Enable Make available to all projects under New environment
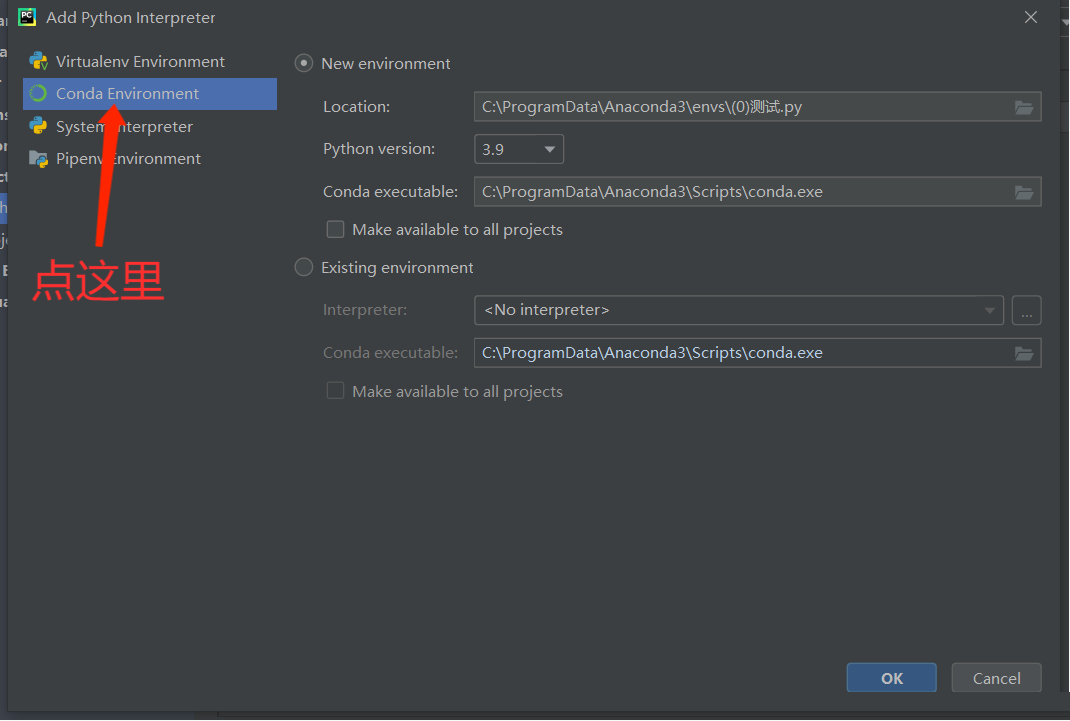 336,230
